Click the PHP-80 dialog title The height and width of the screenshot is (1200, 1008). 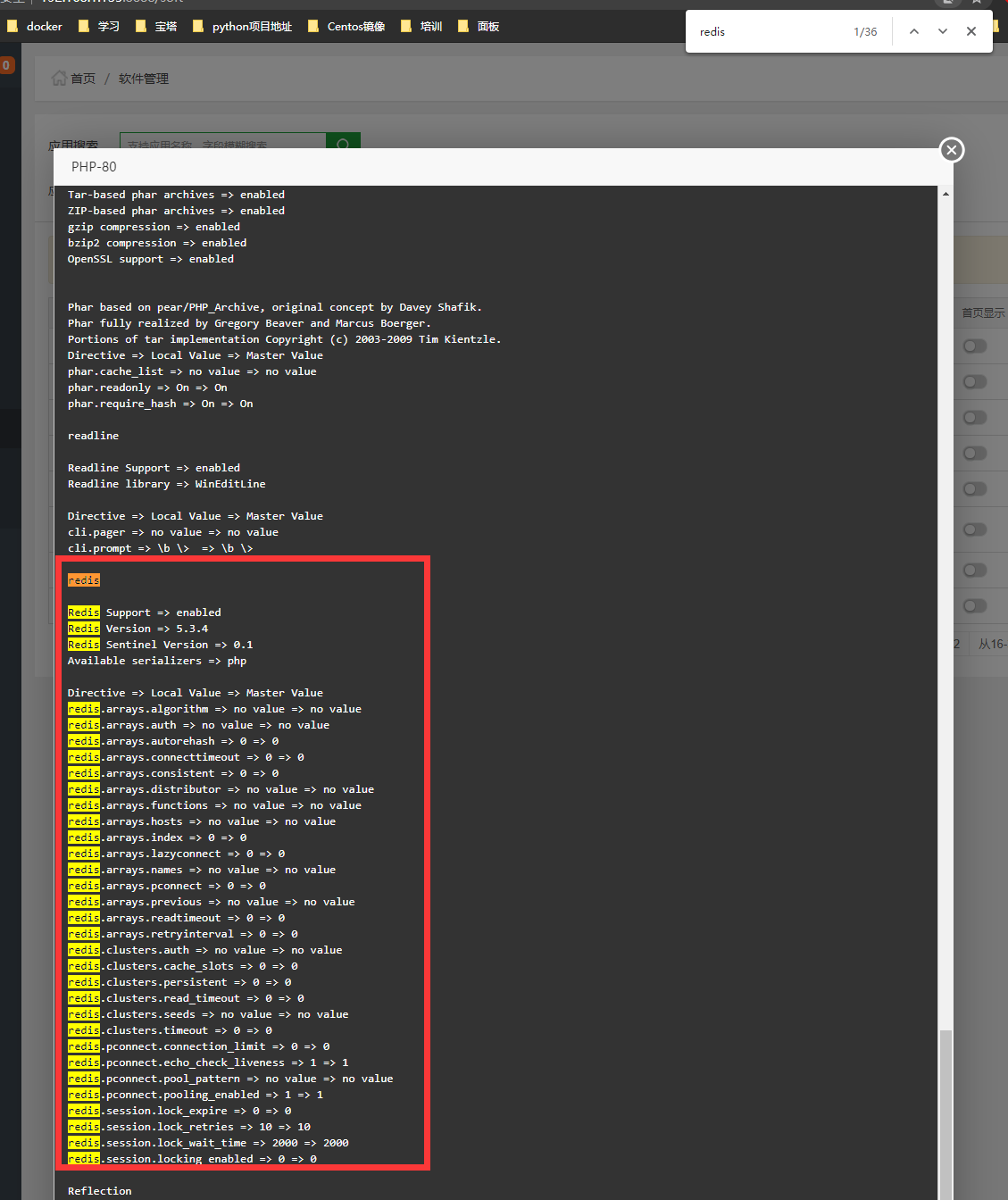(94, 167)
